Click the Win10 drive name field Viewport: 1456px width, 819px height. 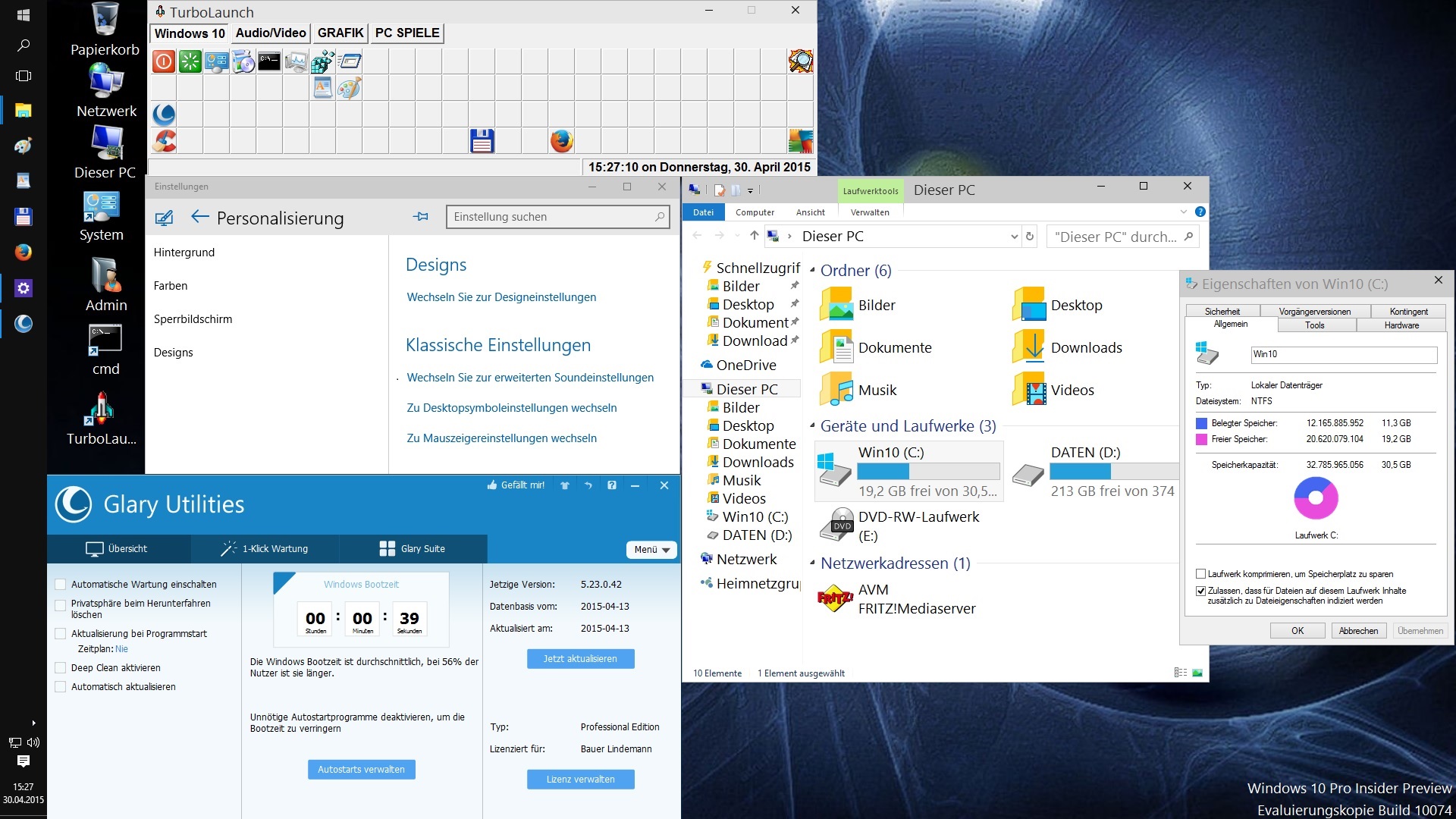(x=1344, y=355)
